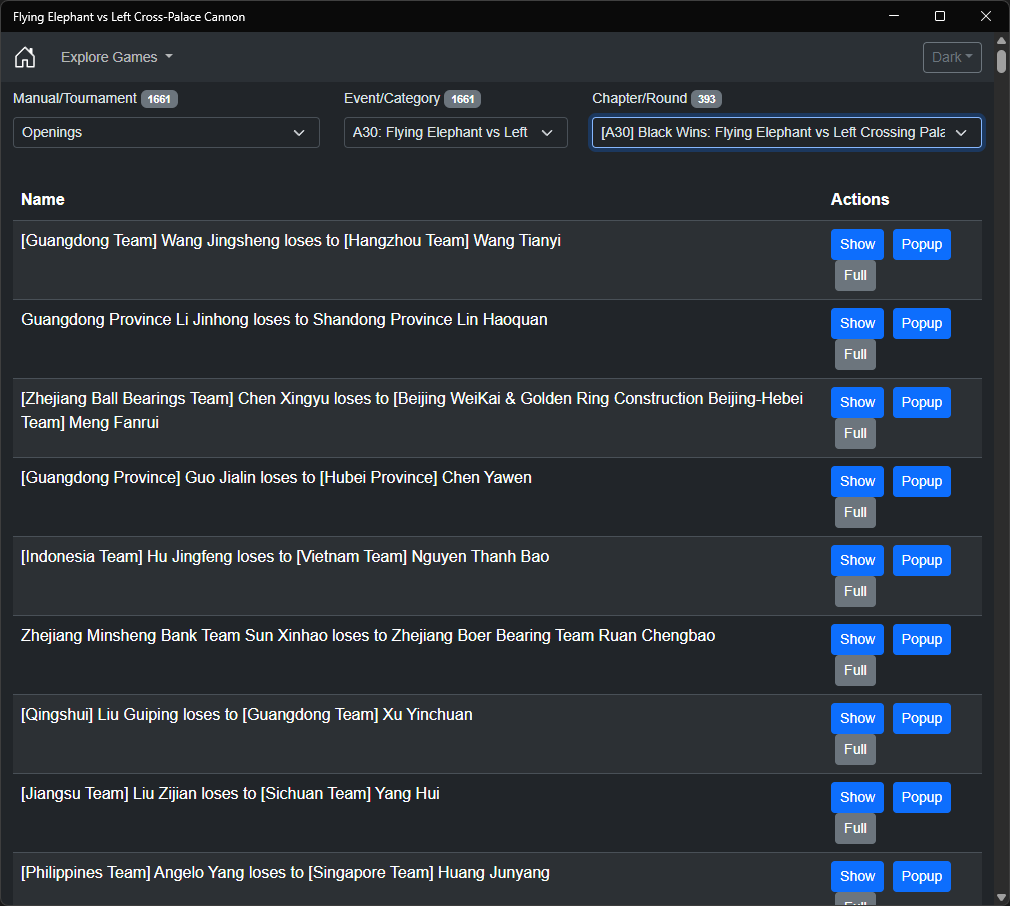Open Popup for Hu Jingfeng vs Nguyen Thanh Bao
The width and height of the screenshot is (1010, 906).
pyautogui.click(x=921, y=560)
